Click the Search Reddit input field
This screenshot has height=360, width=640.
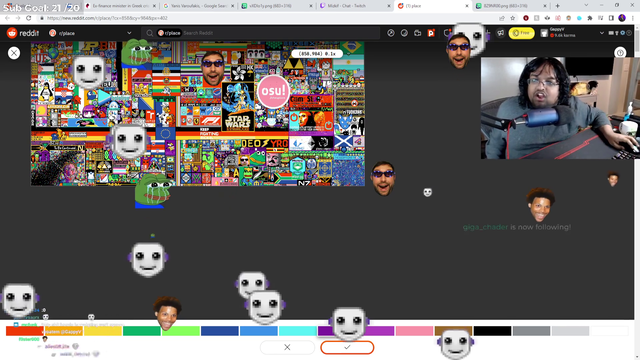260,33
